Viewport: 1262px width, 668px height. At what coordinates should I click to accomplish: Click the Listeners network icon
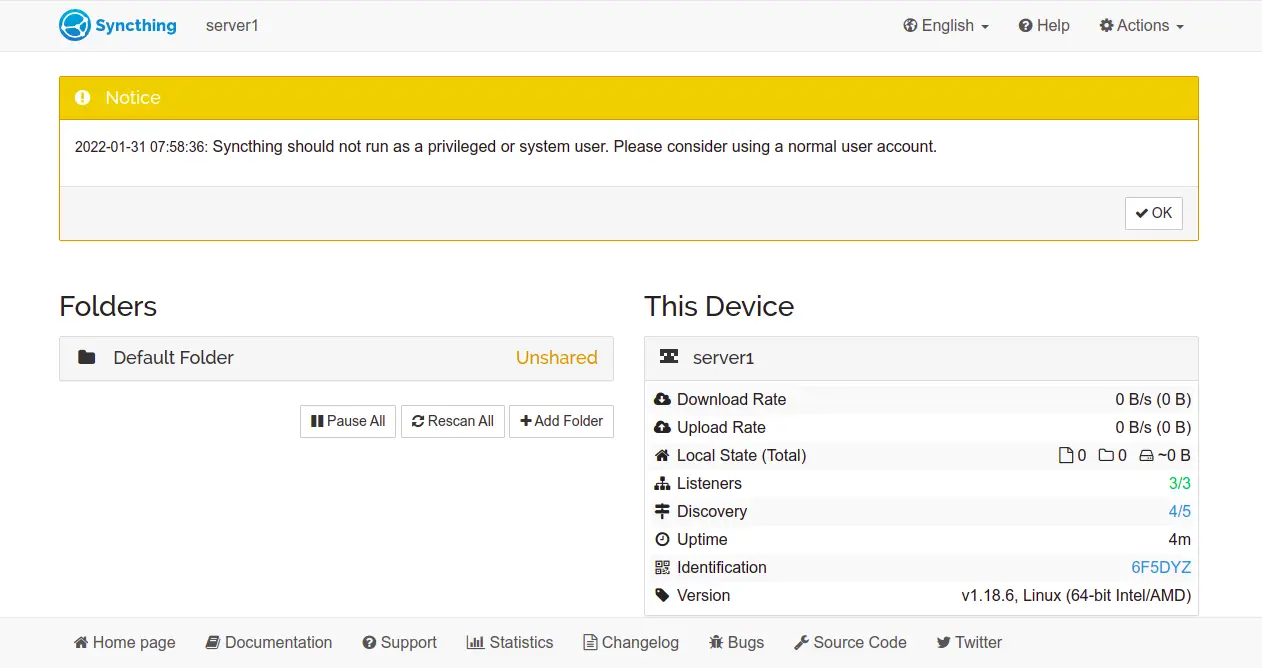pyautogui.click(x=662, y=483)
